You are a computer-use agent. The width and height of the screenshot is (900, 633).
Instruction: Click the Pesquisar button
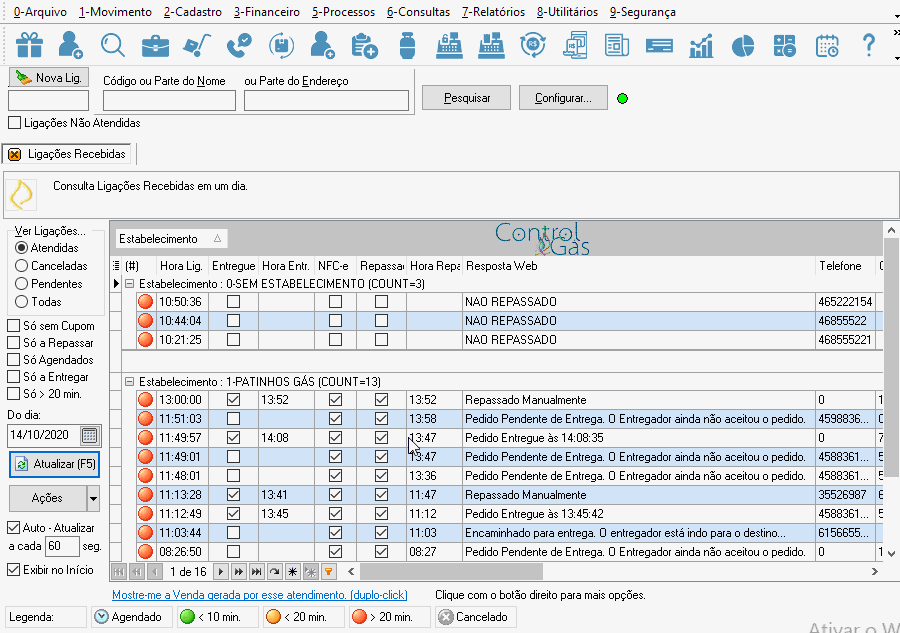[466, 98]
